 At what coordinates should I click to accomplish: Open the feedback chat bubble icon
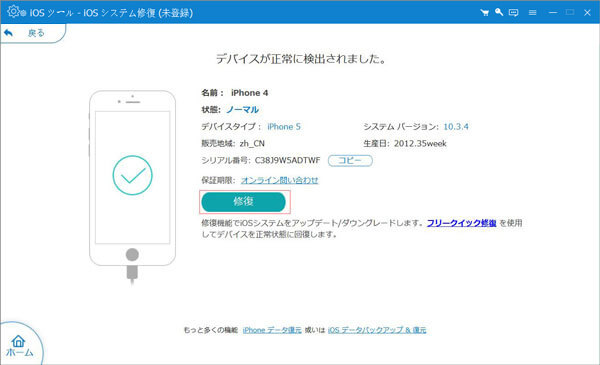pyautogui.click(x=514, y=13)
